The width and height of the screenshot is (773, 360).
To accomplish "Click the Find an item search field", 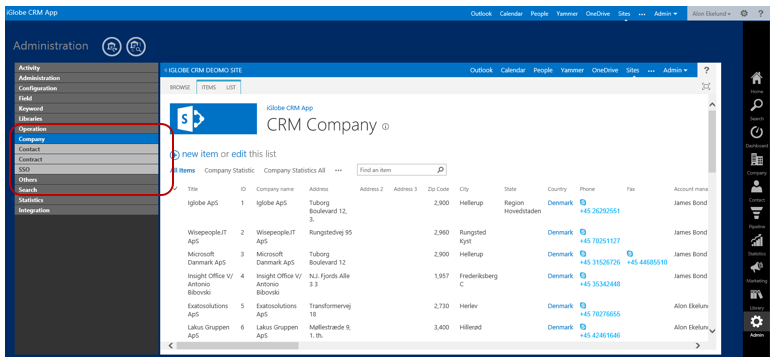I will 397,170.
